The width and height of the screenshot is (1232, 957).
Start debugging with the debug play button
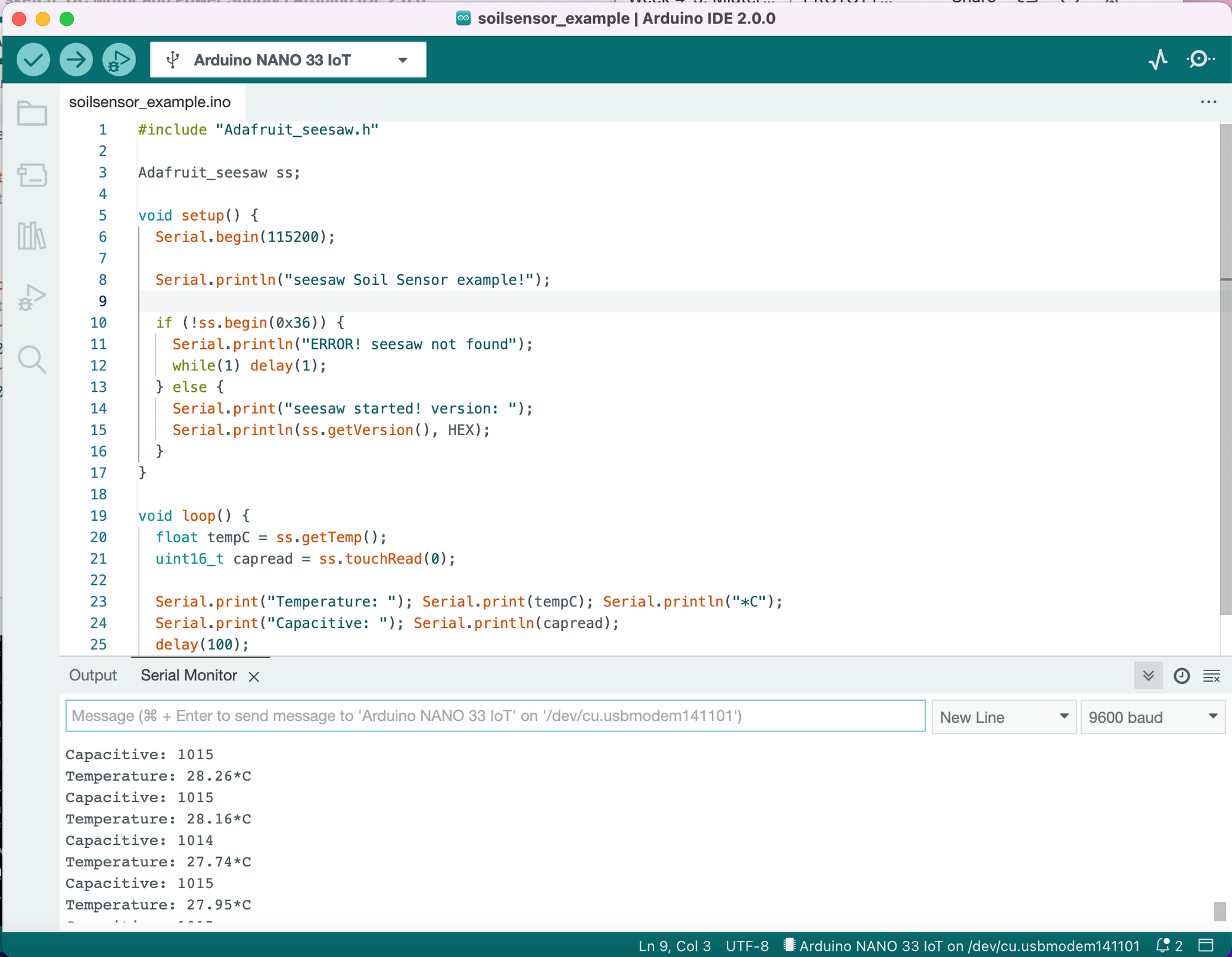point(118,60)
